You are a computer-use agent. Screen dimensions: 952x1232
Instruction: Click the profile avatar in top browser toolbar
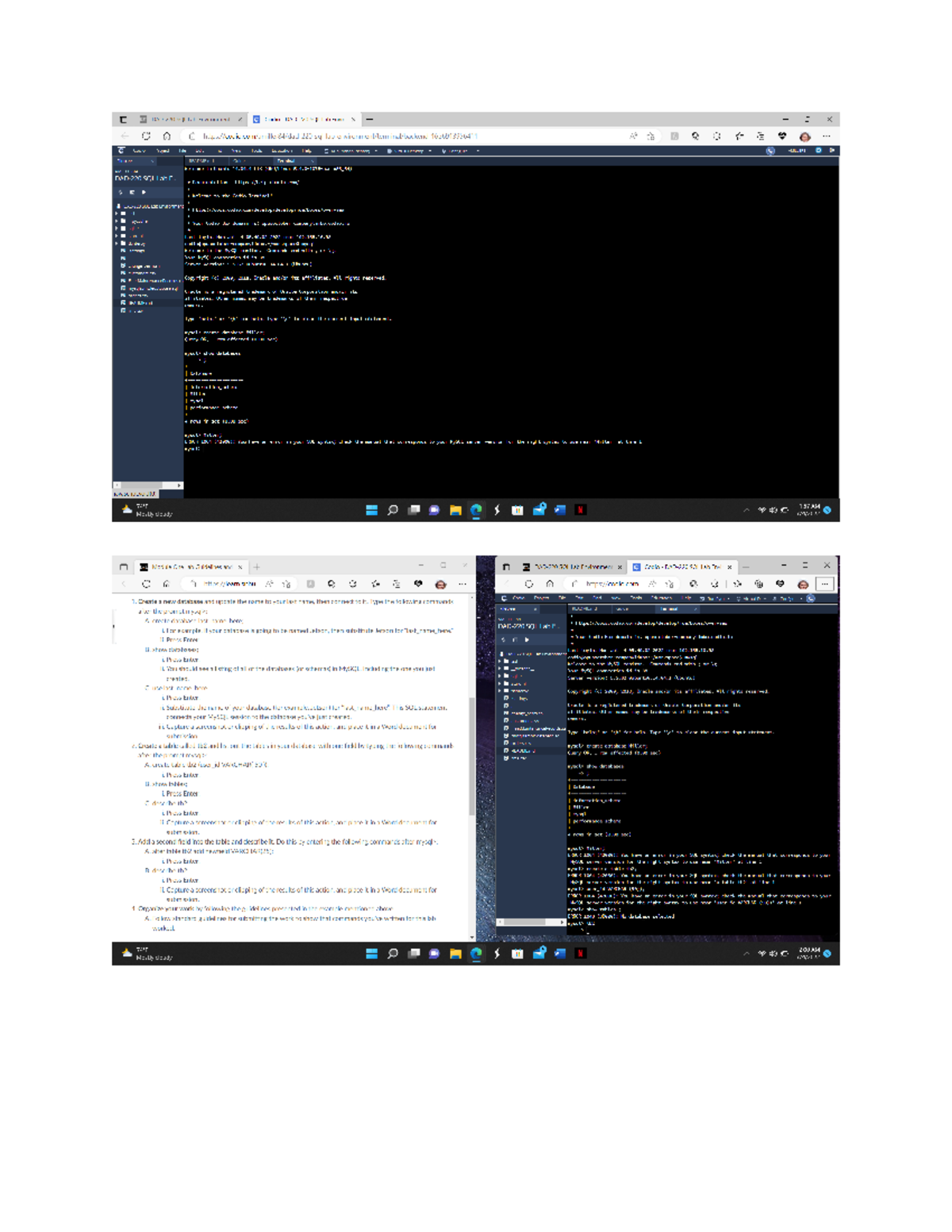tap(804, 136)
